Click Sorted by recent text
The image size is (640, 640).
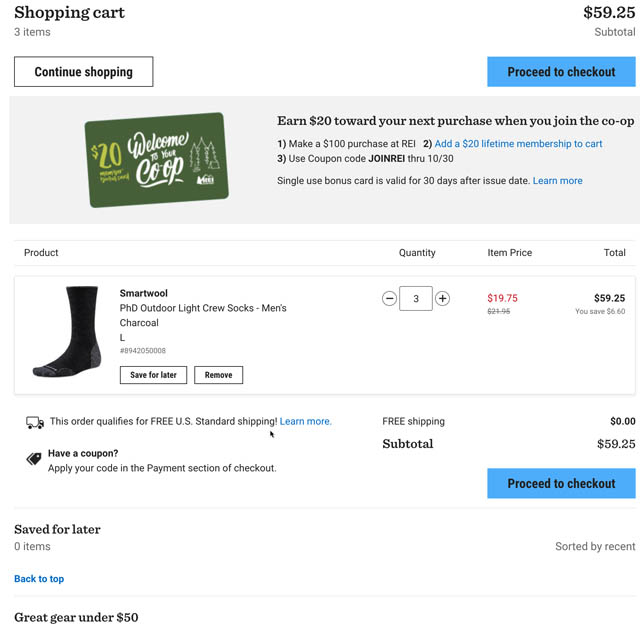click(x=595, y=547)
